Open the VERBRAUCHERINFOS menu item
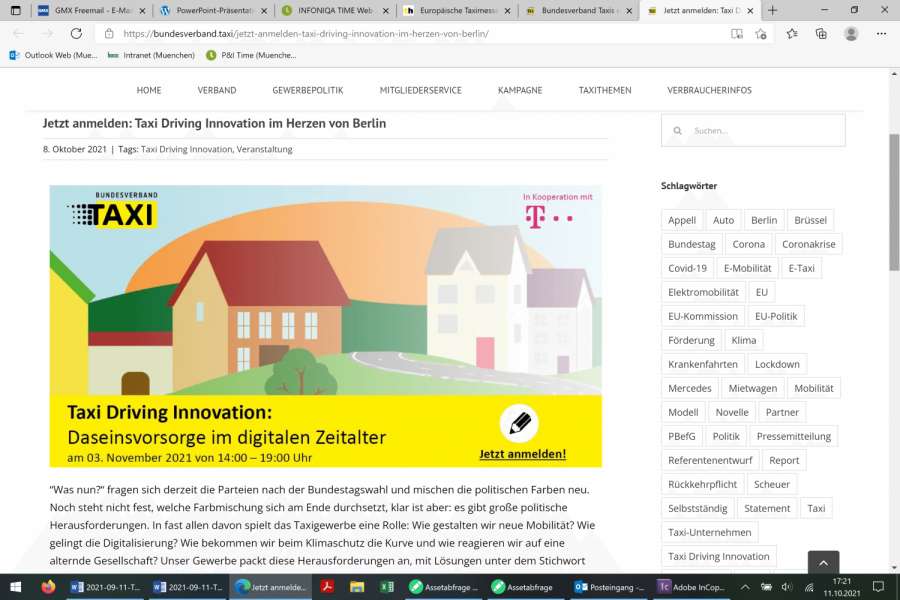 709,90
